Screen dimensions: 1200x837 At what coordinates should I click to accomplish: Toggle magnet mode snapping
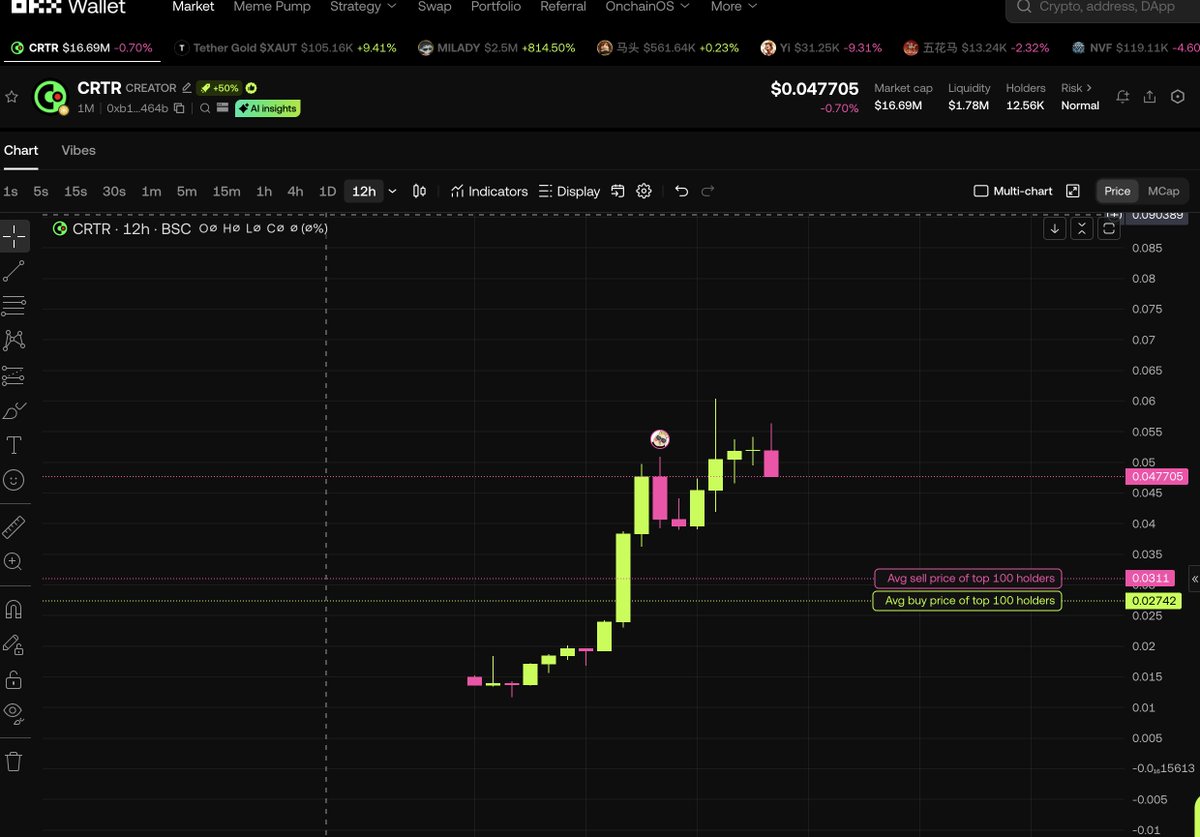[x=14, y=609]
